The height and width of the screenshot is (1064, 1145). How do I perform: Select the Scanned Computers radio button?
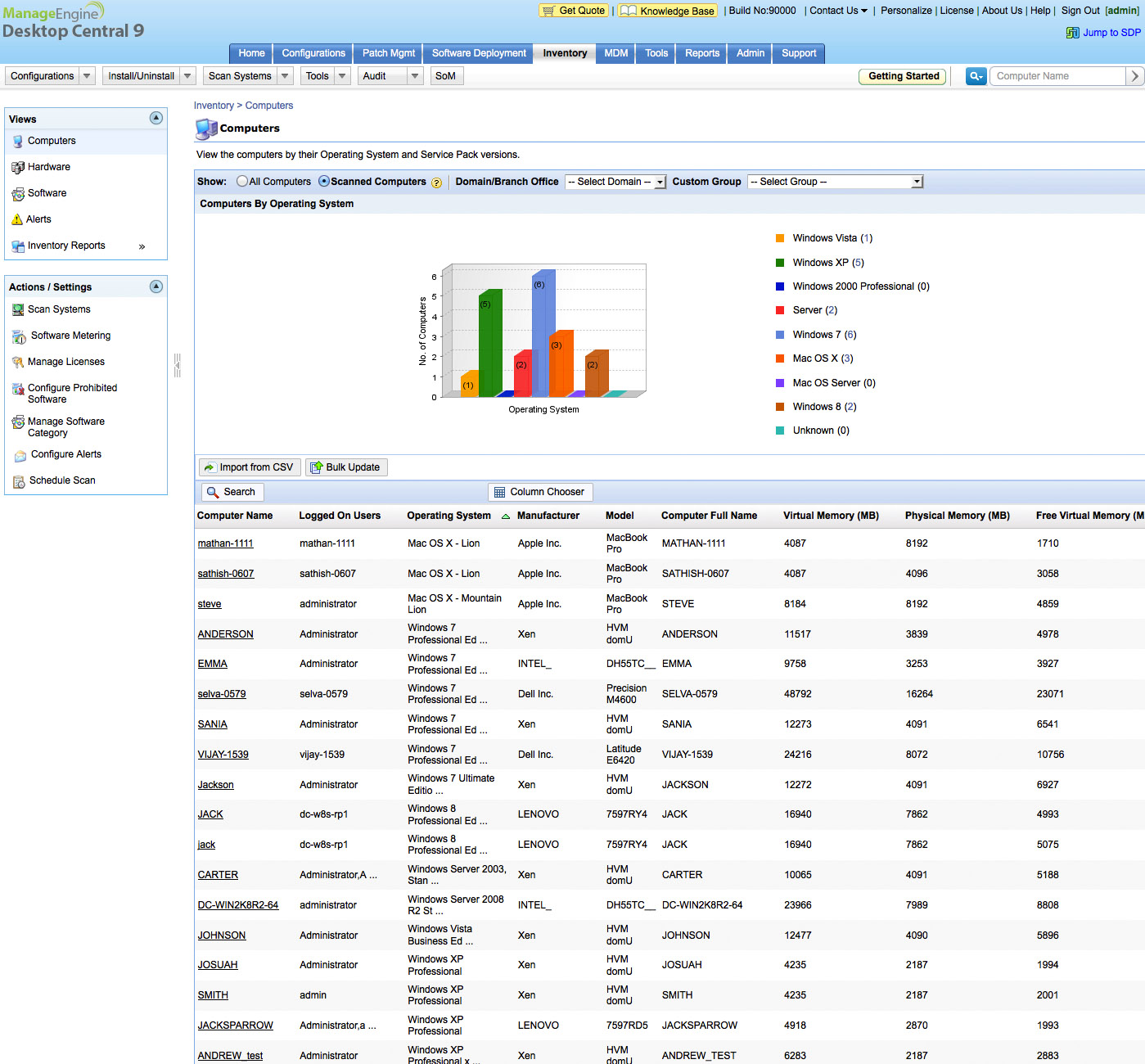click(324, 182)
